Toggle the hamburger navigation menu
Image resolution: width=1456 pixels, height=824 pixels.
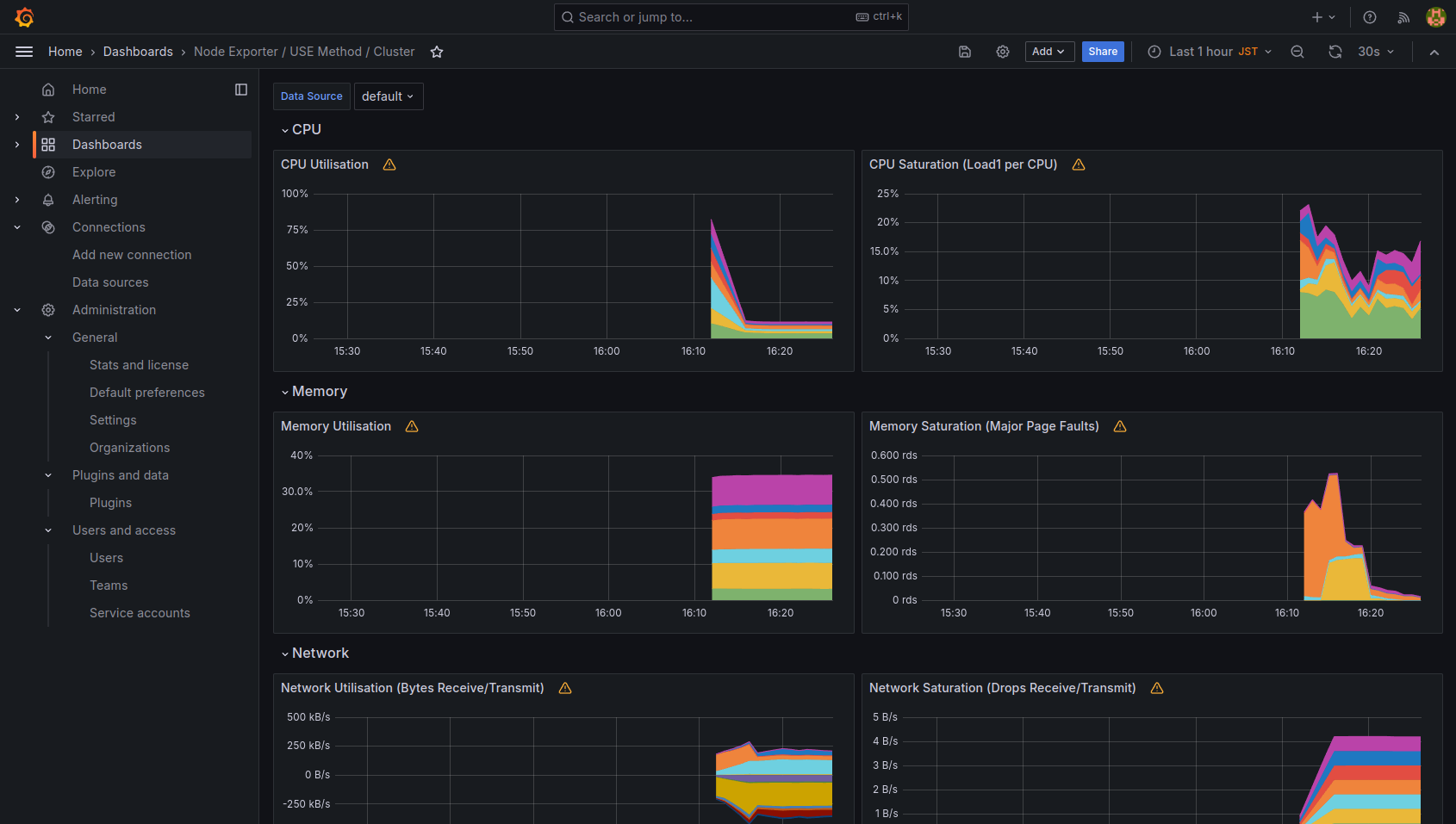point(24,52)
